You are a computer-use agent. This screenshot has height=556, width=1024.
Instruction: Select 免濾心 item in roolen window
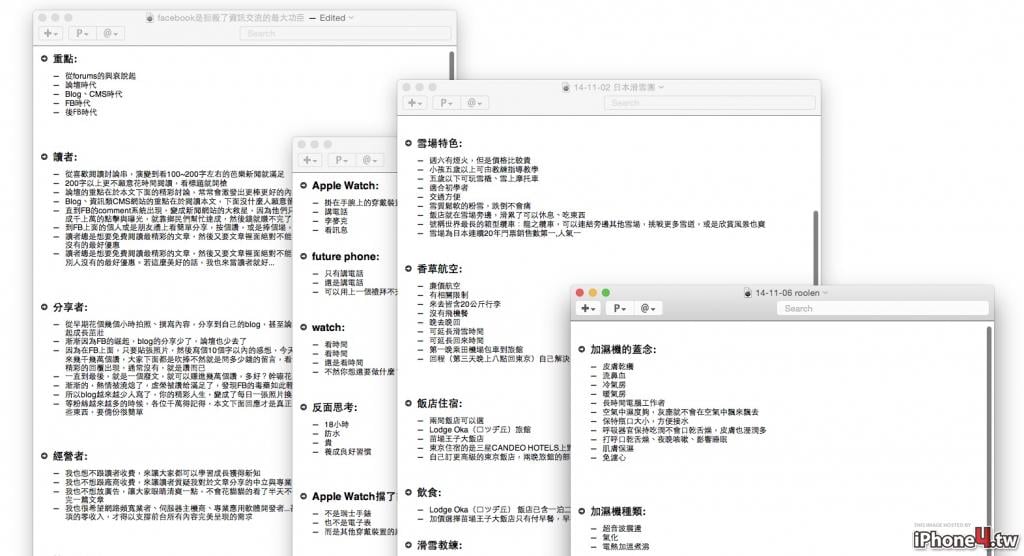(x=613, y=458)
